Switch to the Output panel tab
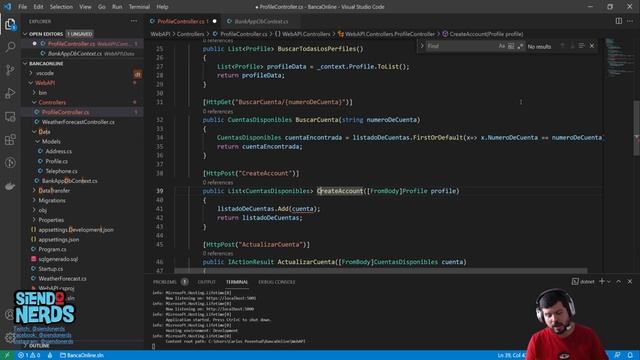Viewport: 640px width, 360px height. 207,282
